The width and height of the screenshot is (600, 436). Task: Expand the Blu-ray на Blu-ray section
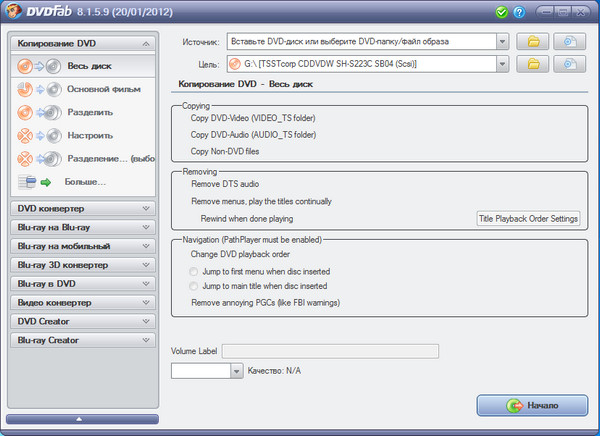tap(147, 227)
